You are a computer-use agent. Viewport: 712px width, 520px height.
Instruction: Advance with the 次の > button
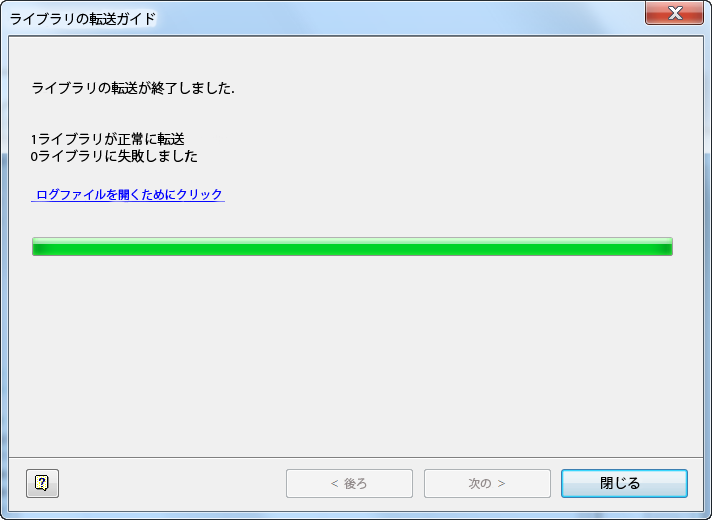pos(487,483)
